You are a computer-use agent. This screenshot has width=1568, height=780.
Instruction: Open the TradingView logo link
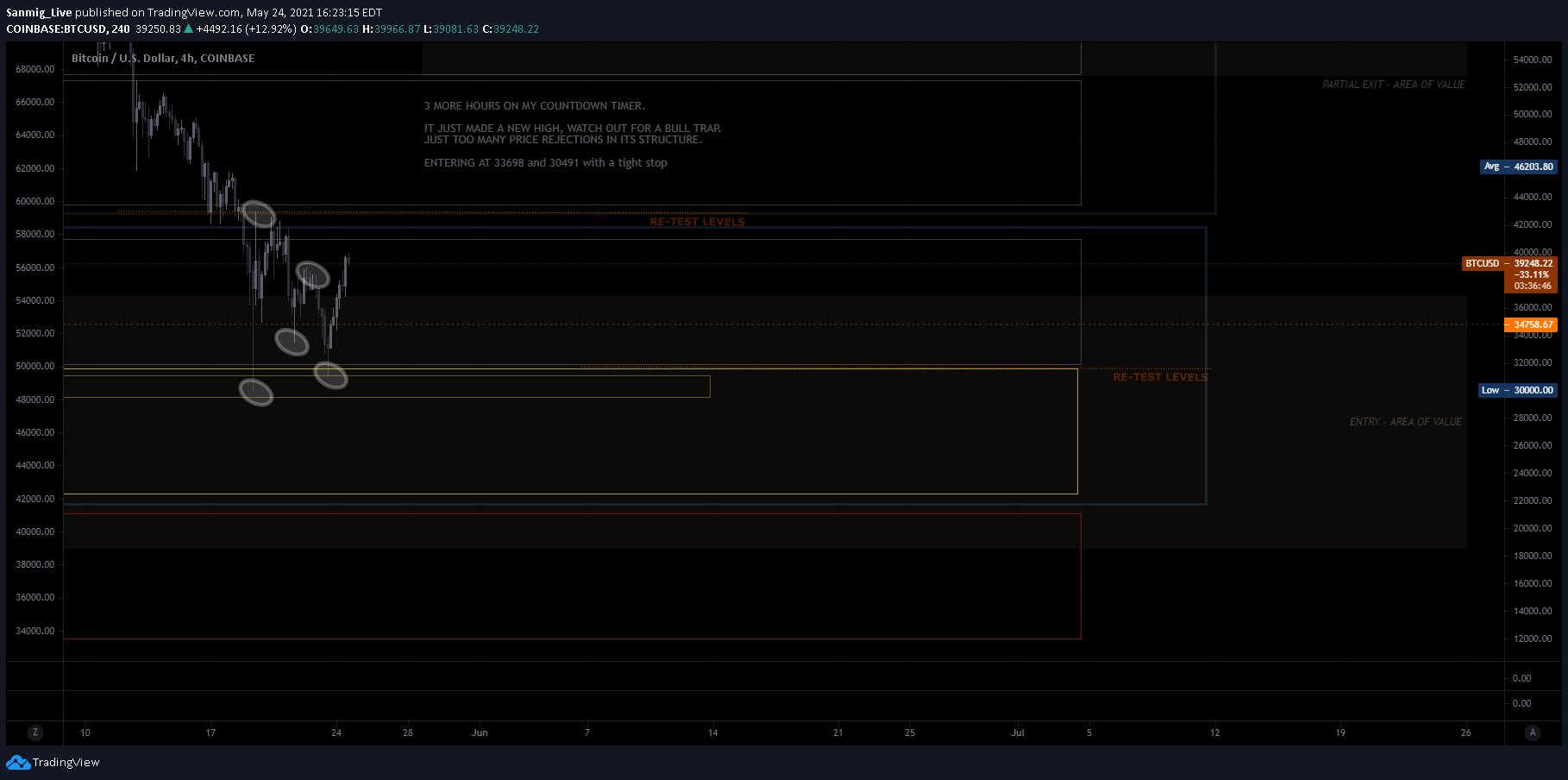pos(53,762)
